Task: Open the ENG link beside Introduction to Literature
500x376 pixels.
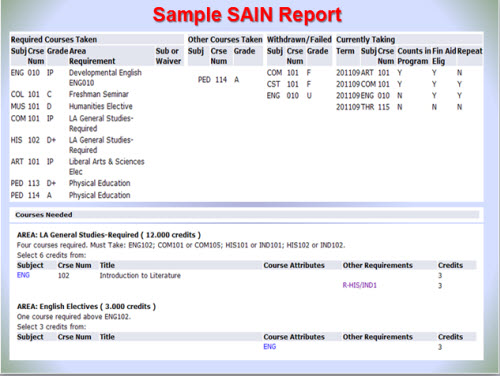Action: (23, 275)
